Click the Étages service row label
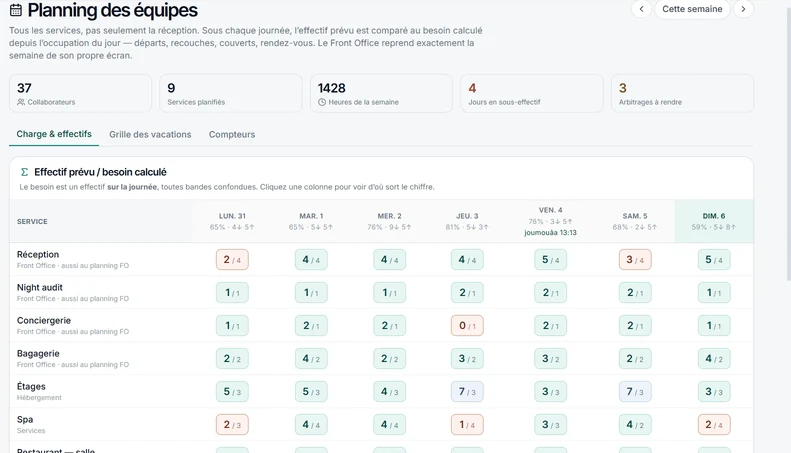Viewport: 791px width, 453px height. 31,386
